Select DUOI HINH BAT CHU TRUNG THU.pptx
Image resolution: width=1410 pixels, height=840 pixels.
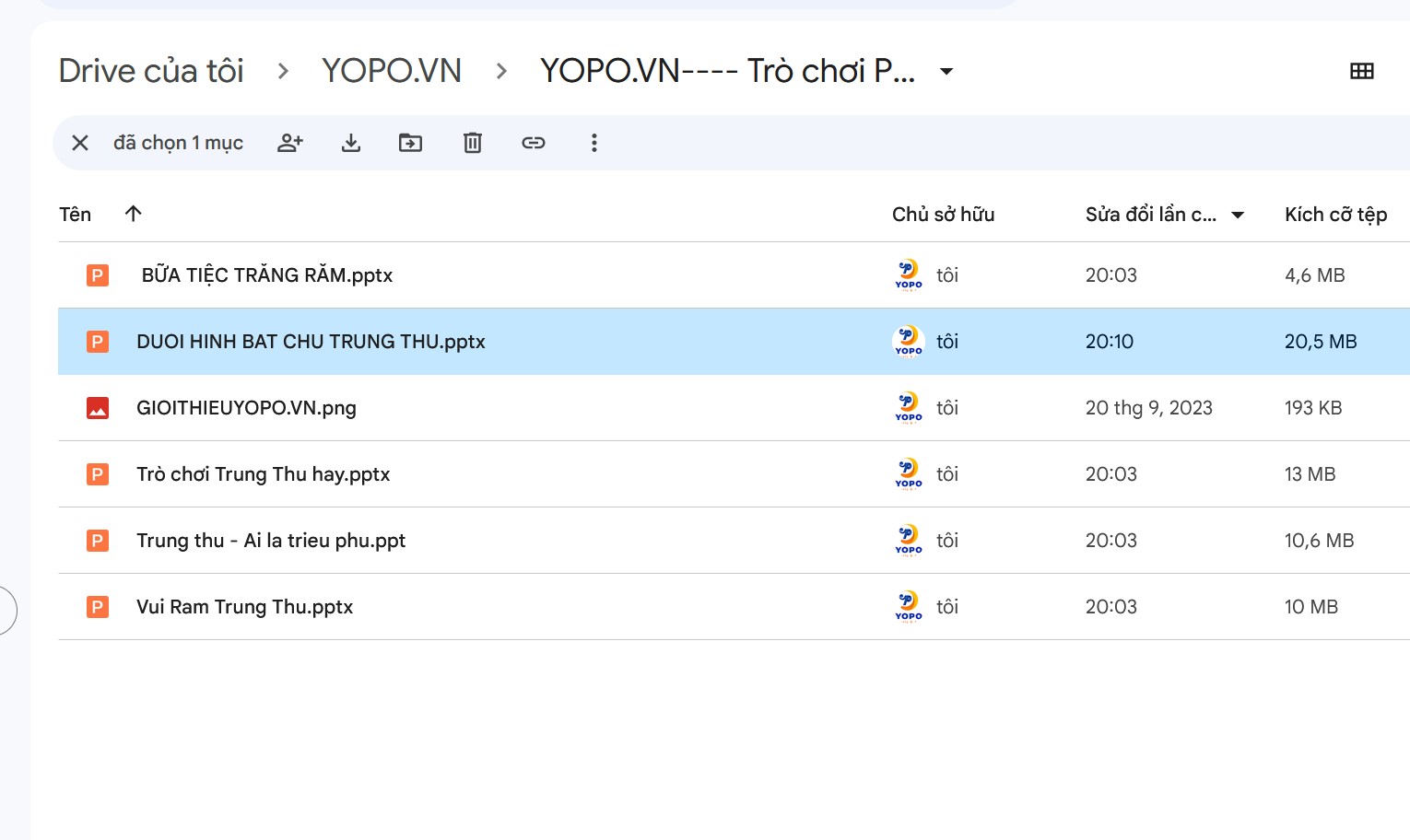pos(311,342)
